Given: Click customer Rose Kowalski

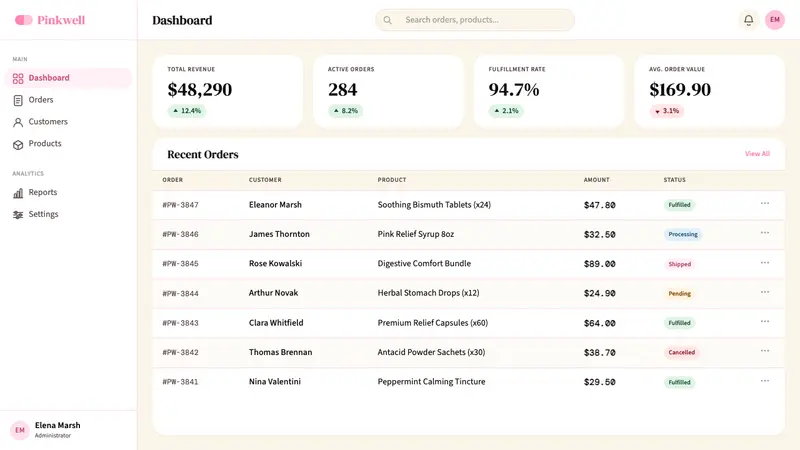Looking at the screenshot, I should click(276, 264).
